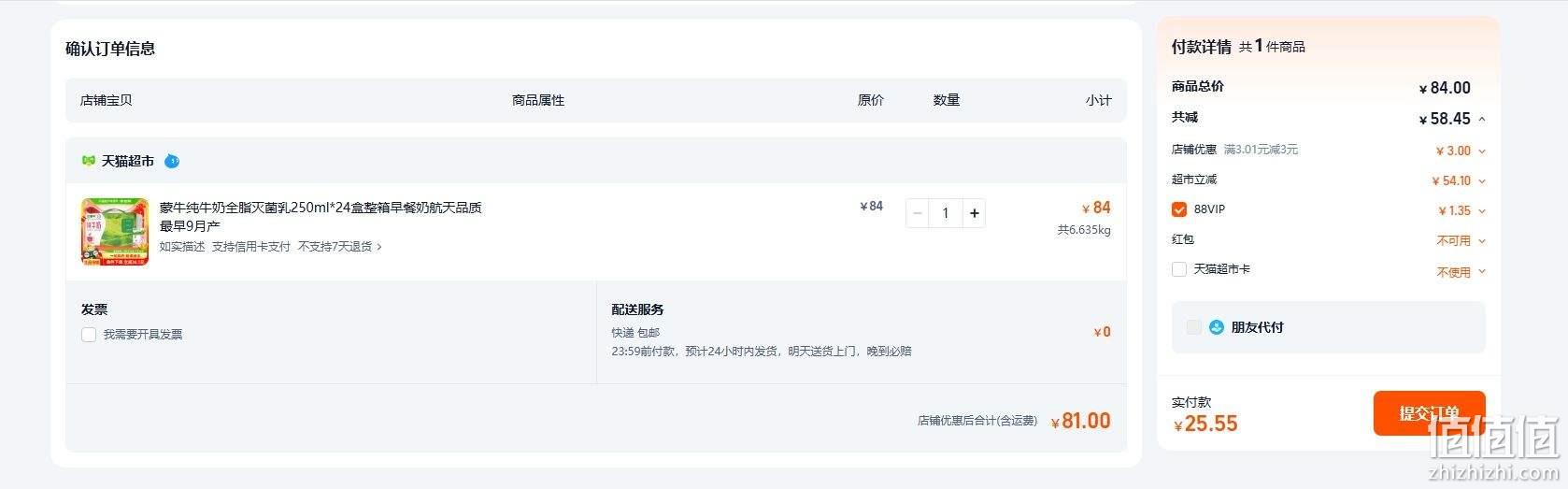1568x489 pixels.
Task: Click the 店铺优惠后合计 ¥81.00 total
Action: (1081, 421)
